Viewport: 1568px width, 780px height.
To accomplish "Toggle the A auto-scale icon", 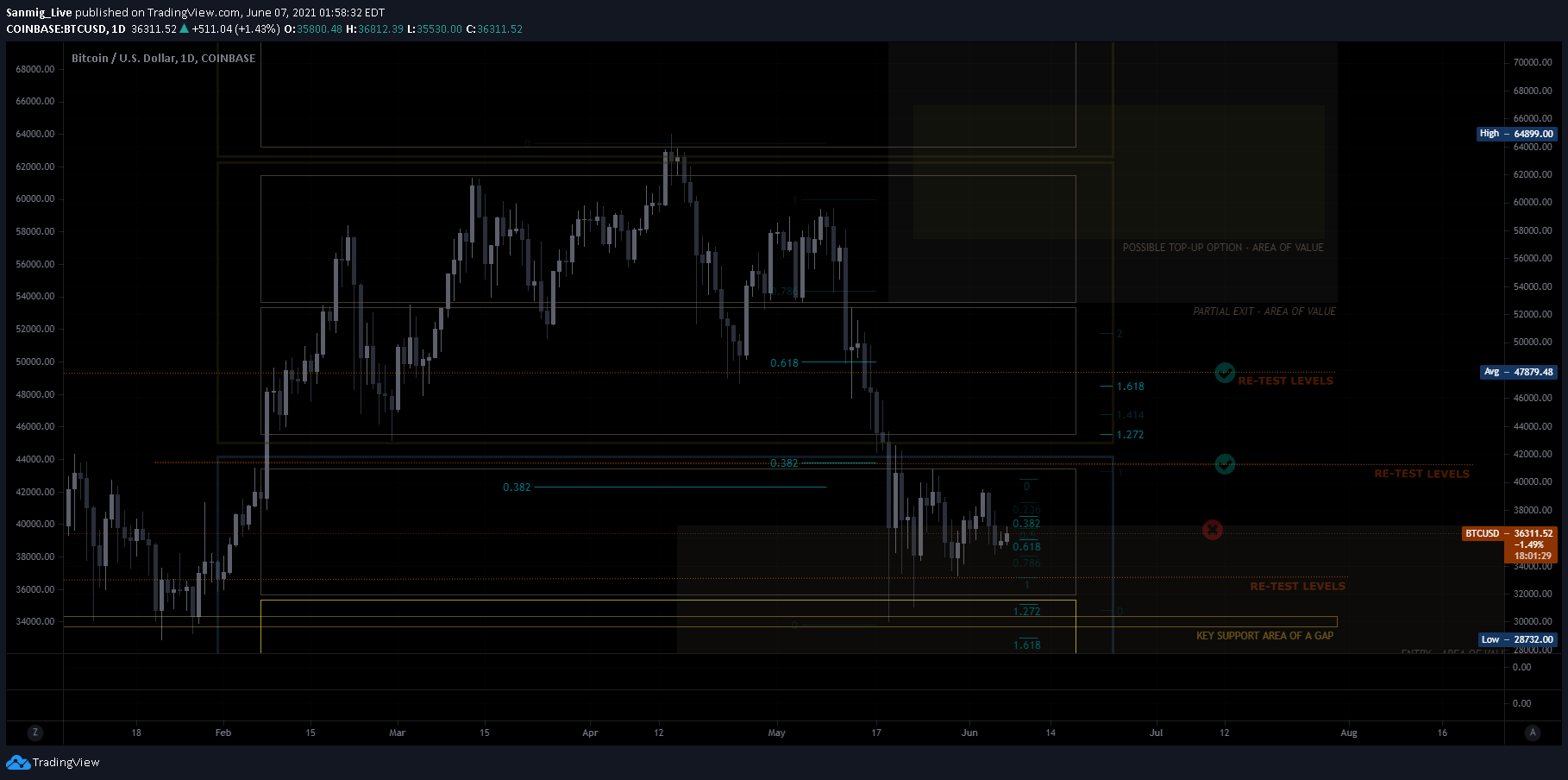I will (x=1533, y=733).
